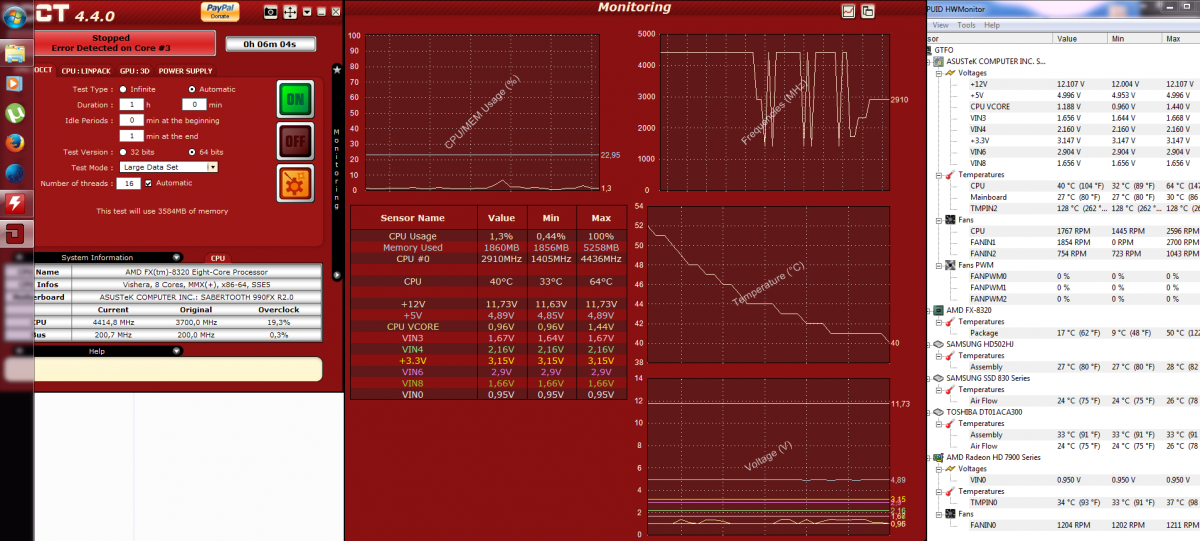Click the Memory Used row in OCCT table

click(x=489, y=247)
